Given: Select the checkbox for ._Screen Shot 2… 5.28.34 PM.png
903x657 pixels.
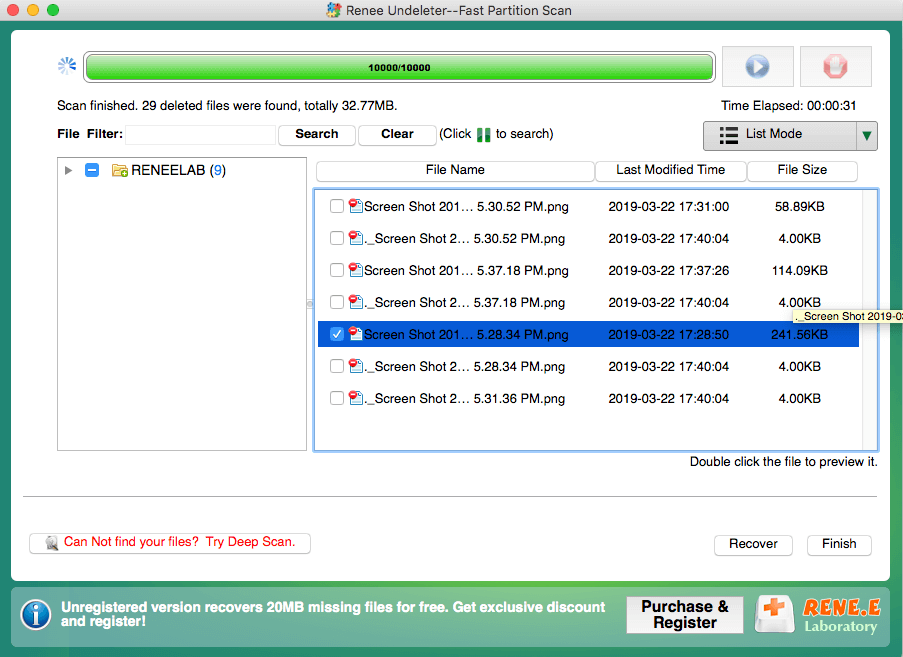Looking at the screenshot, I should pos(337,366).
